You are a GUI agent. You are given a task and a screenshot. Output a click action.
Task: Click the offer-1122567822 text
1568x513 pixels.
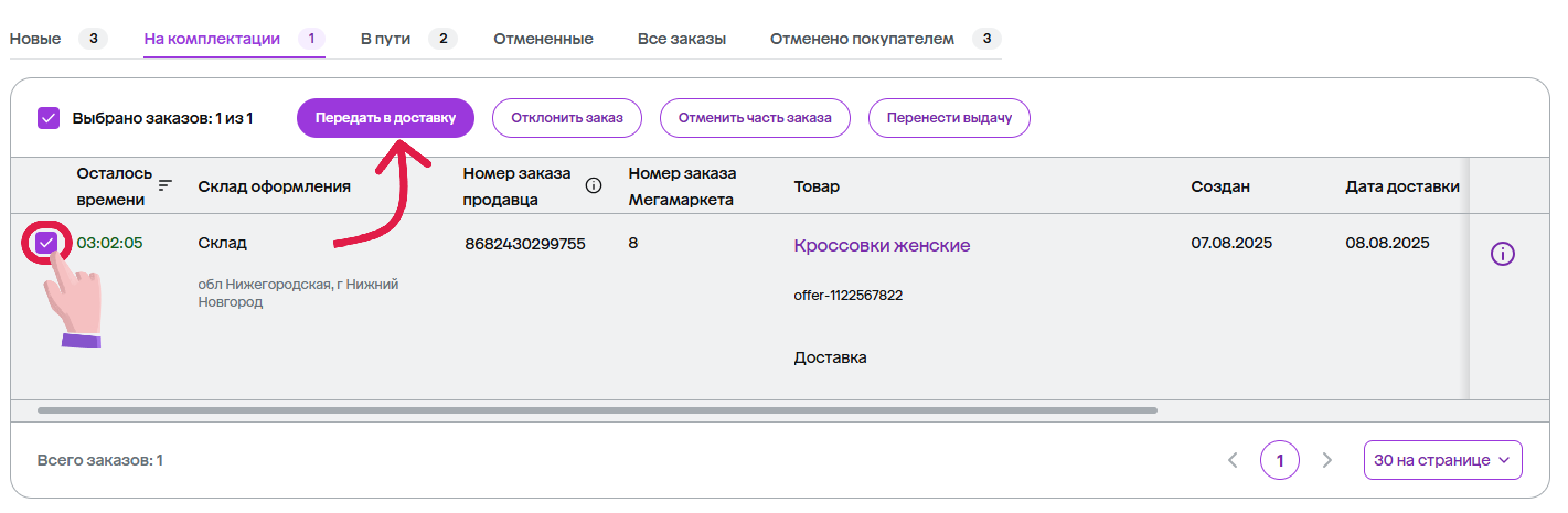pos(848,295)
